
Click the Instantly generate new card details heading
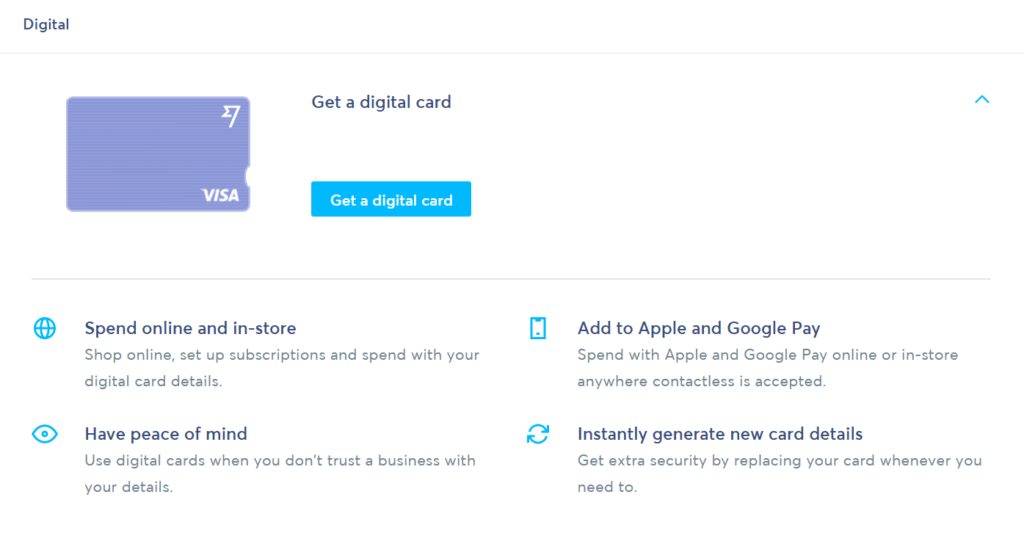[720, 434]
